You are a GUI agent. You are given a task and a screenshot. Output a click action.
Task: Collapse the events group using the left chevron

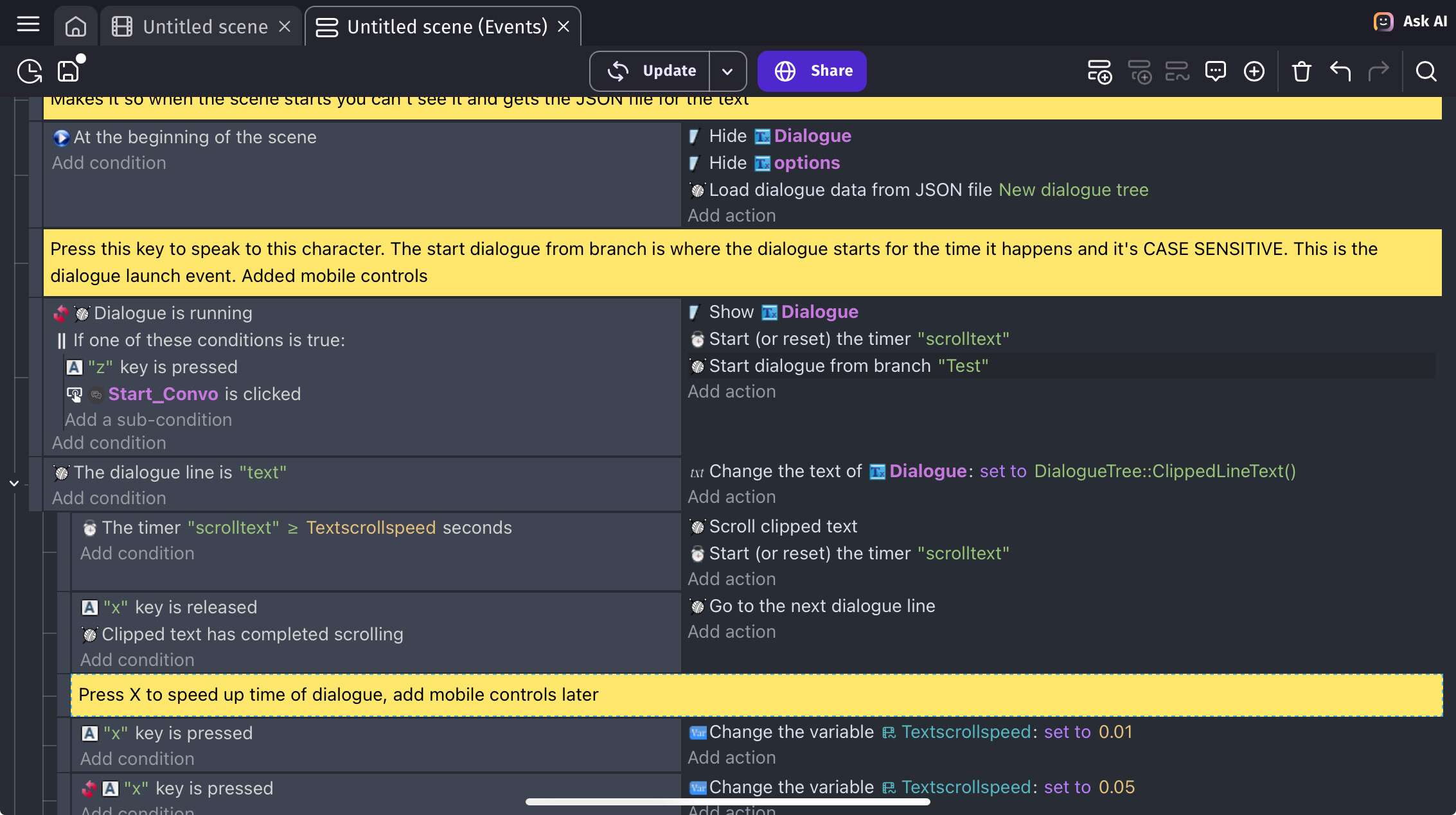(x=13, y=483)
